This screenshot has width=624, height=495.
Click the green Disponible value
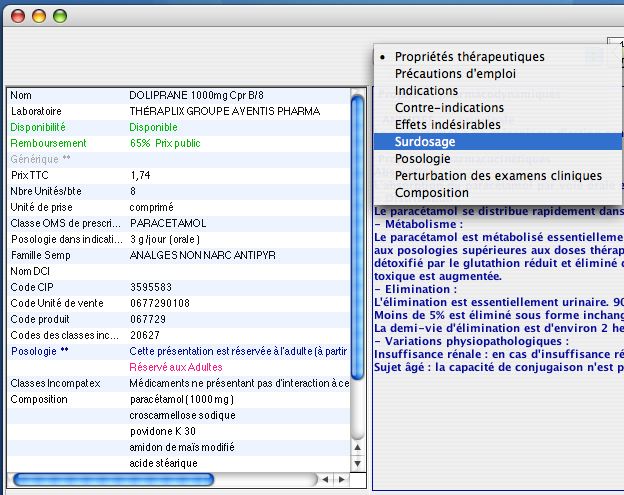coord(154,127)
